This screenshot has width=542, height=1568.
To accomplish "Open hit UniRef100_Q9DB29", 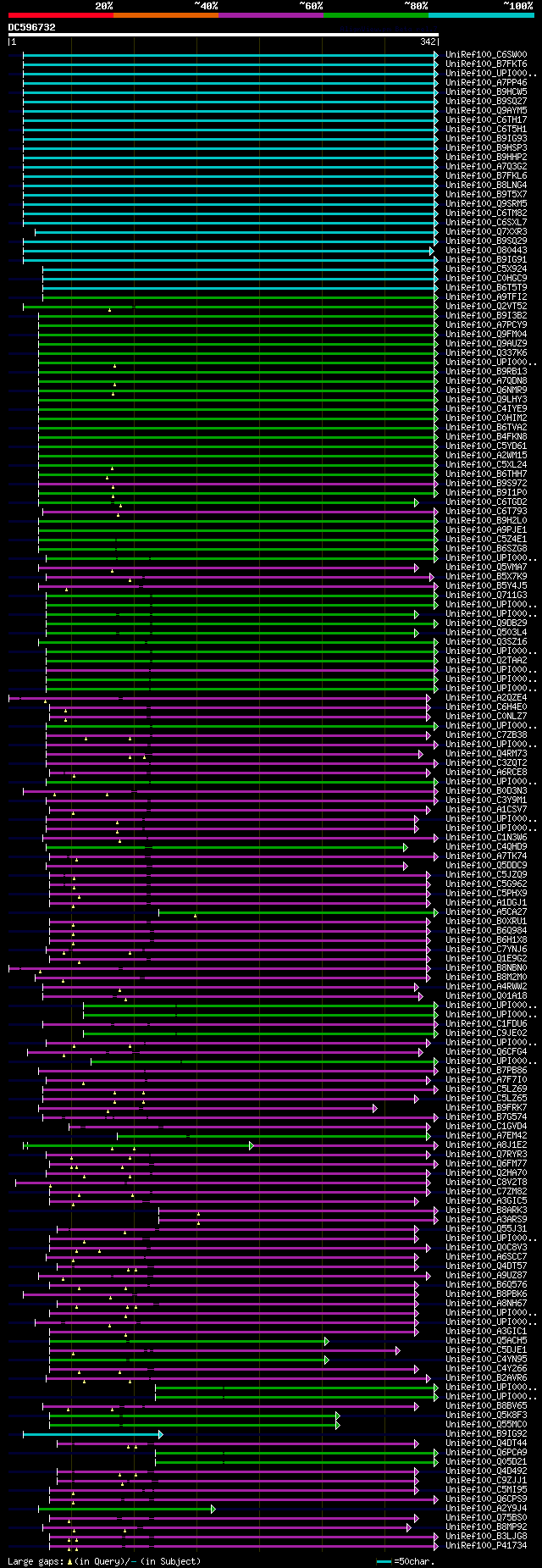I will click(x=486, y=623).
